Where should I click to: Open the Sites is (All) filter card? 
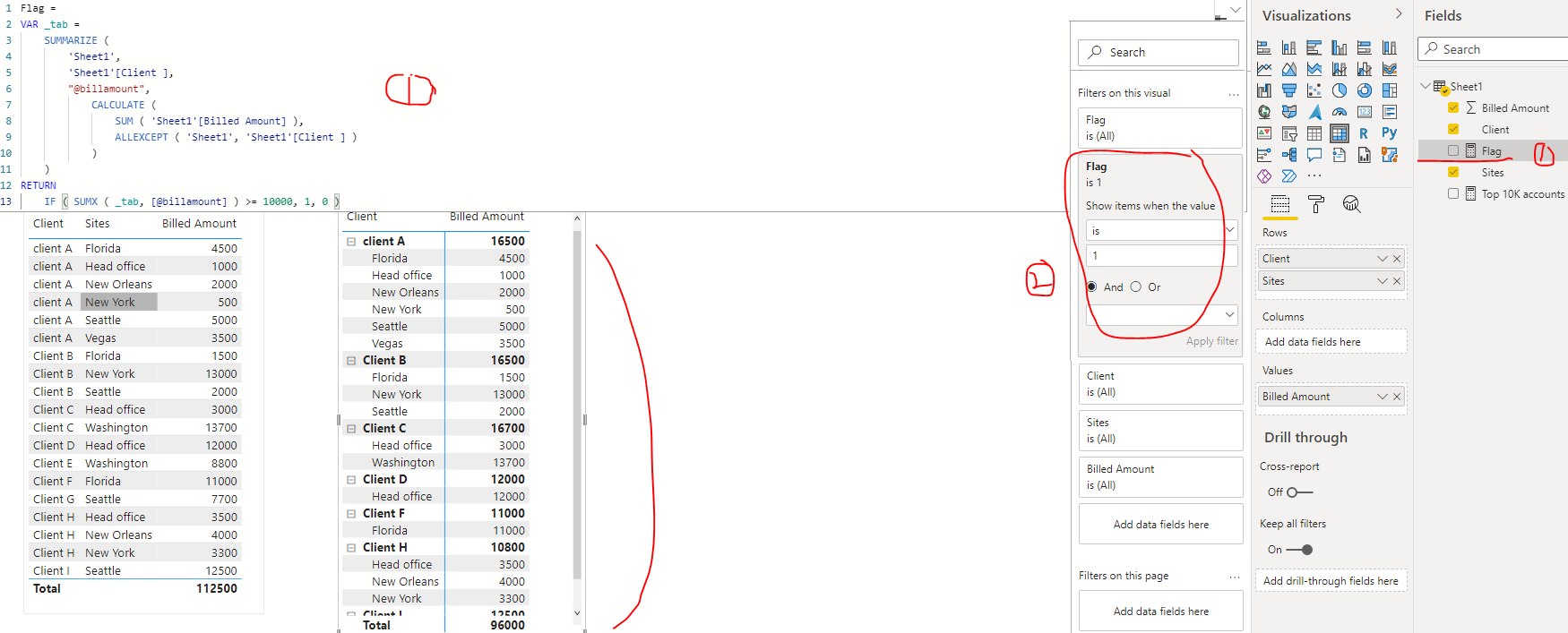point(1160,430)
